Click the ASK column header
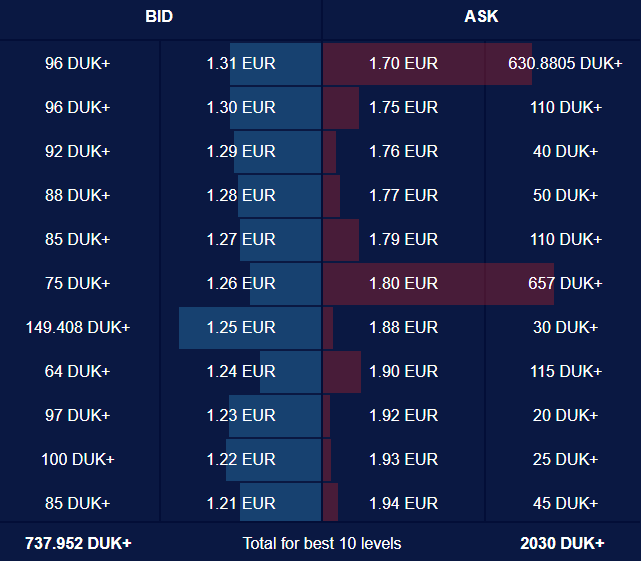641x561 pixels. pos(481,16)
